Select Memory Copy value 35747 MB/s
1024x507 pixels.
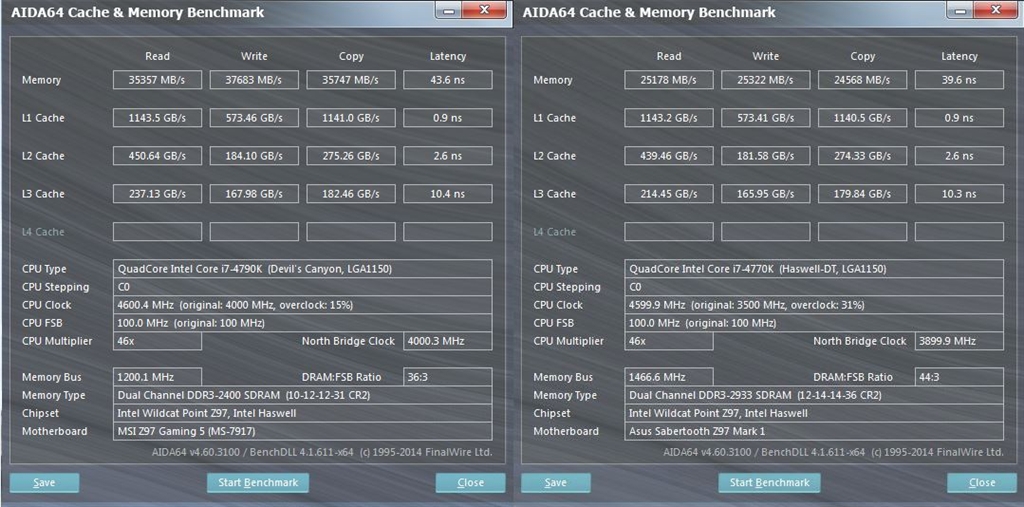[x=351, y=80]
